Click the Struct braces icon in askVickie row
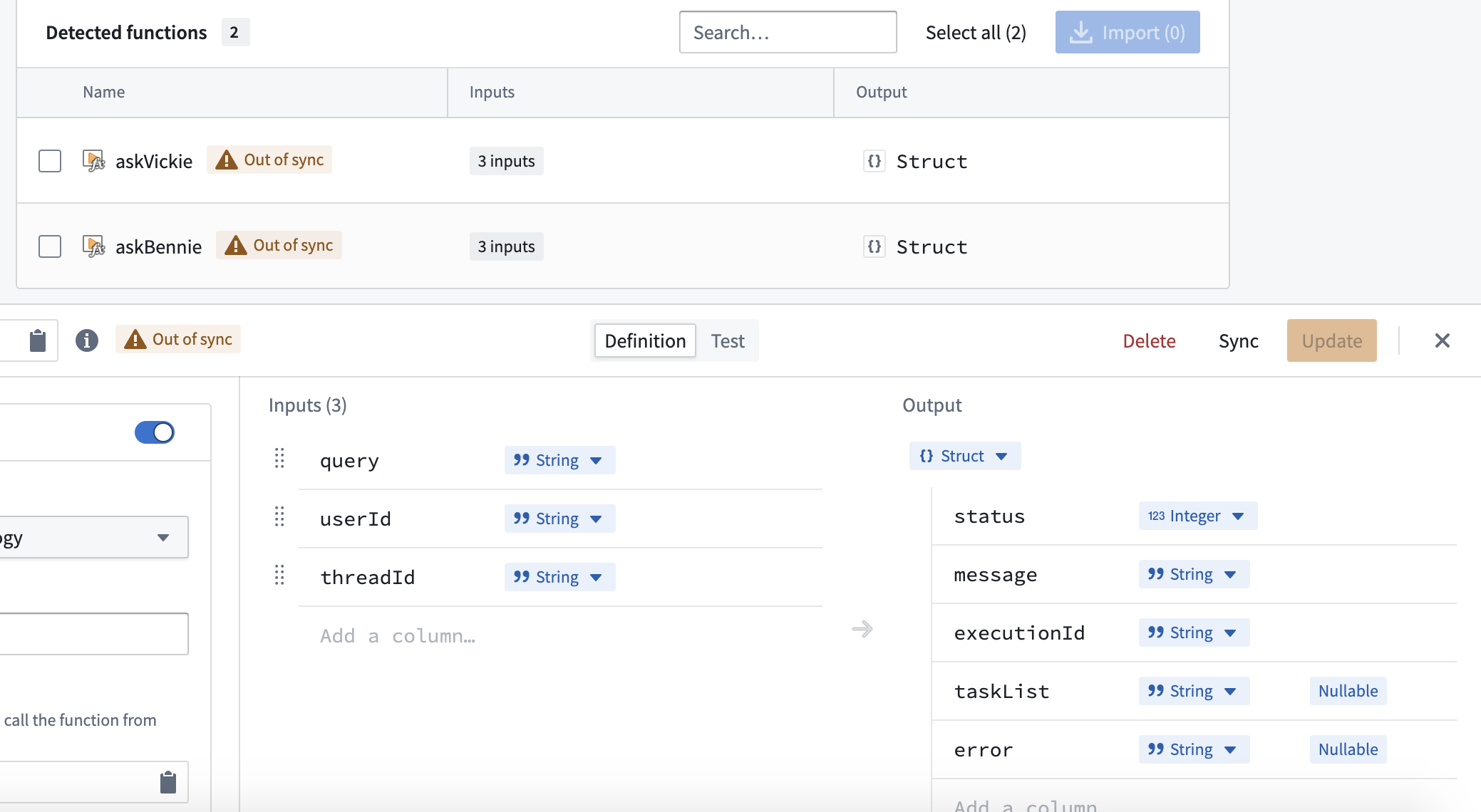Image resolution: width=1481 pixels, height=812 pixels. tap(874, 161)
